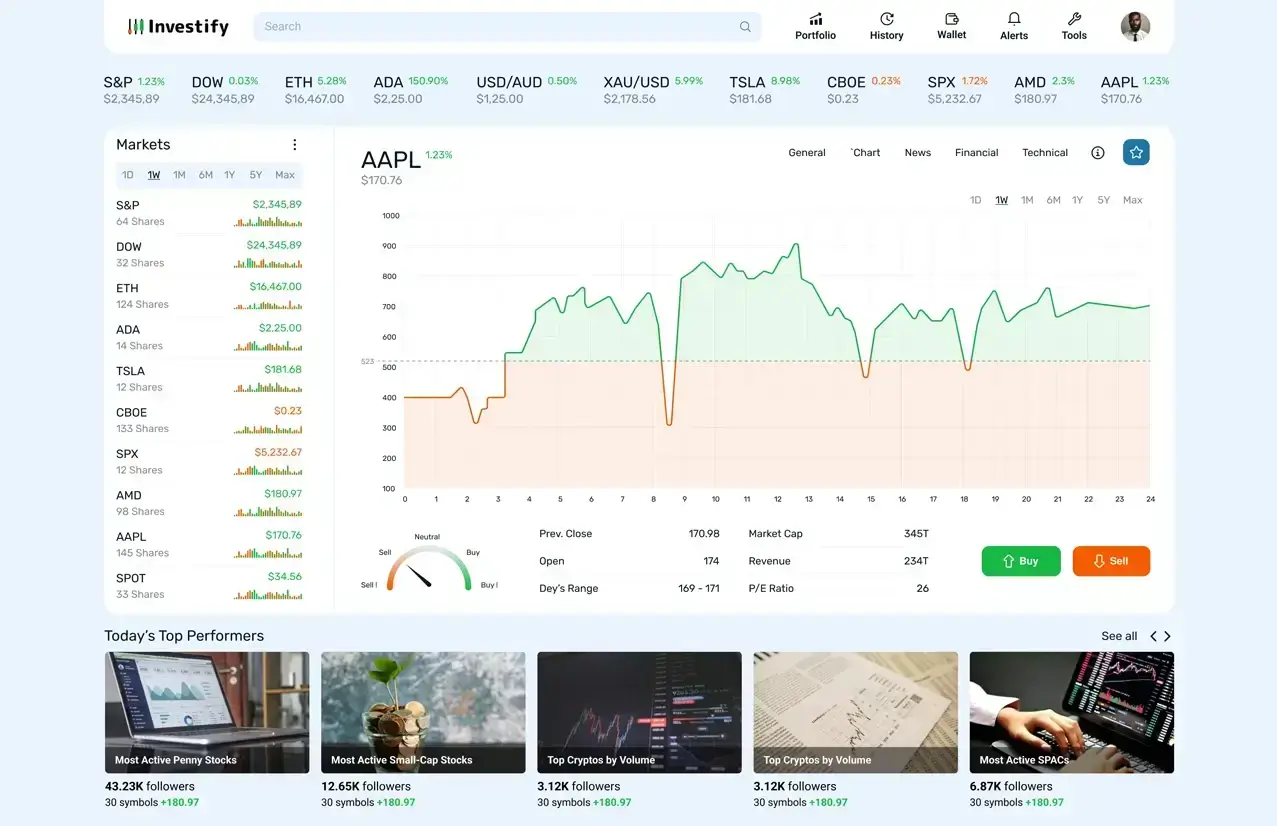Click the right arrow next to See all

coord(1166,635)
